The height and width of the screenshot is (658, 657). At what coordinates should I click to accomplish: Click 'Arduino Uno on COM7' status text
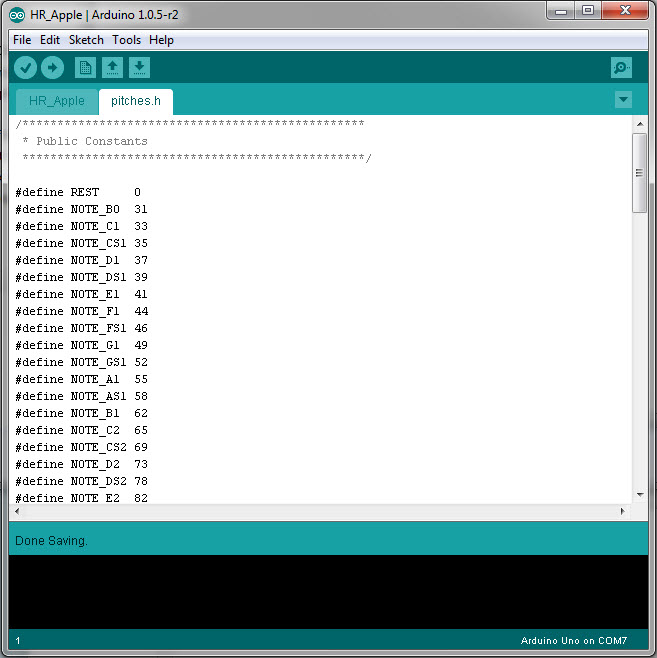[574, 641]
